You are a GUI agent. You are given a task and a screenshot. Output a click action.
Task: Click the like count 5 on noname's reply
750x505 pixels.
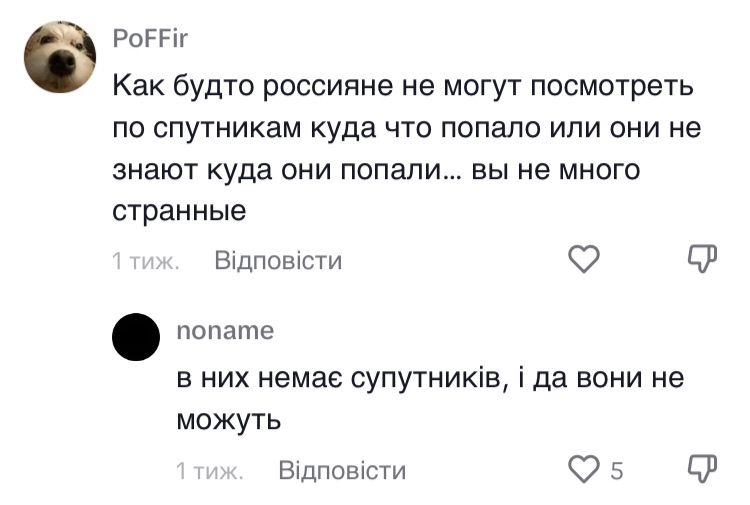pyautogui.click(x=617, y=470)
